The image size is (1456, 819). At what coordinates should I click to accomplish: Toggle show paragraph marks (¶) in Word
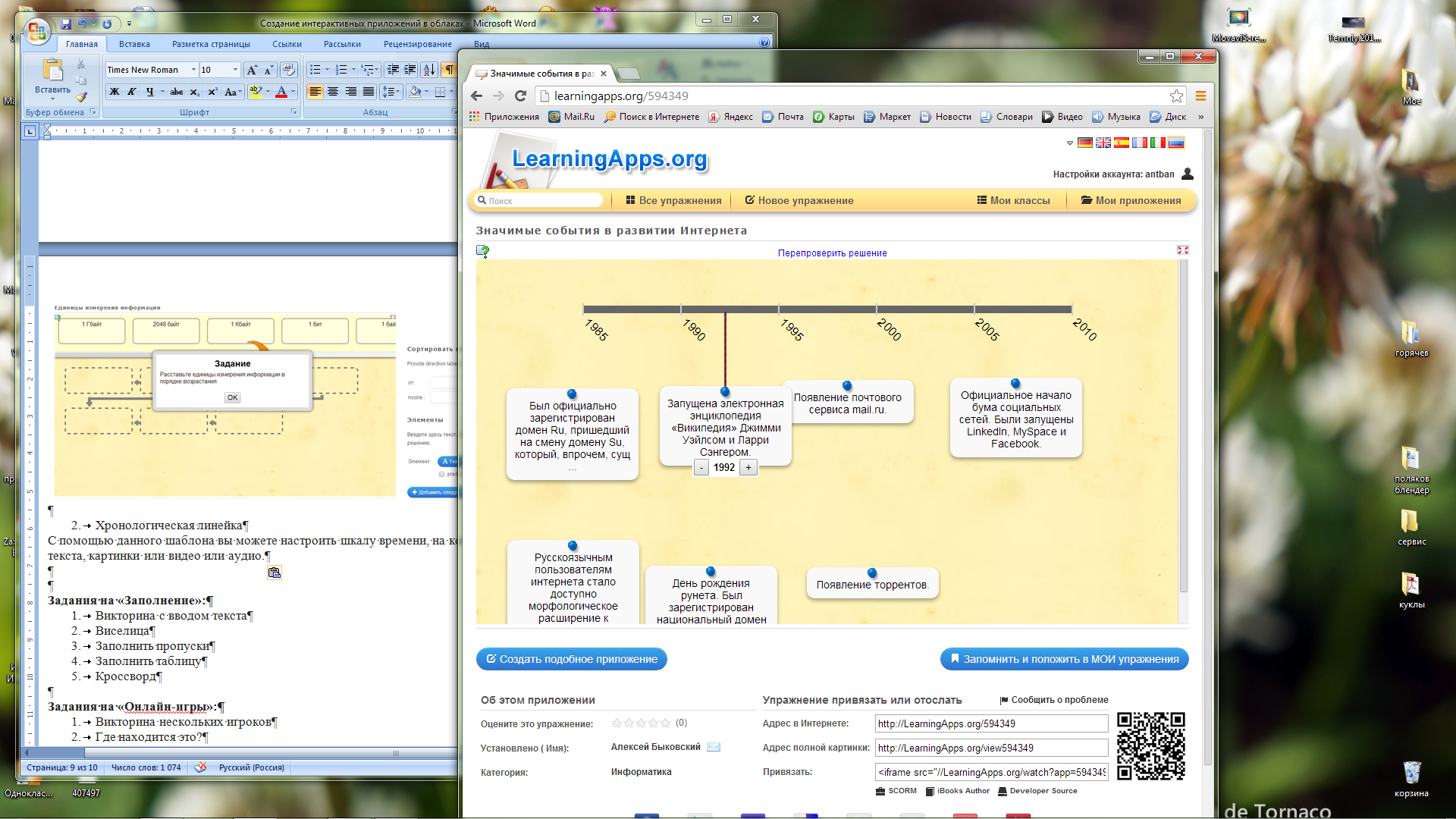tap(450, 70)
